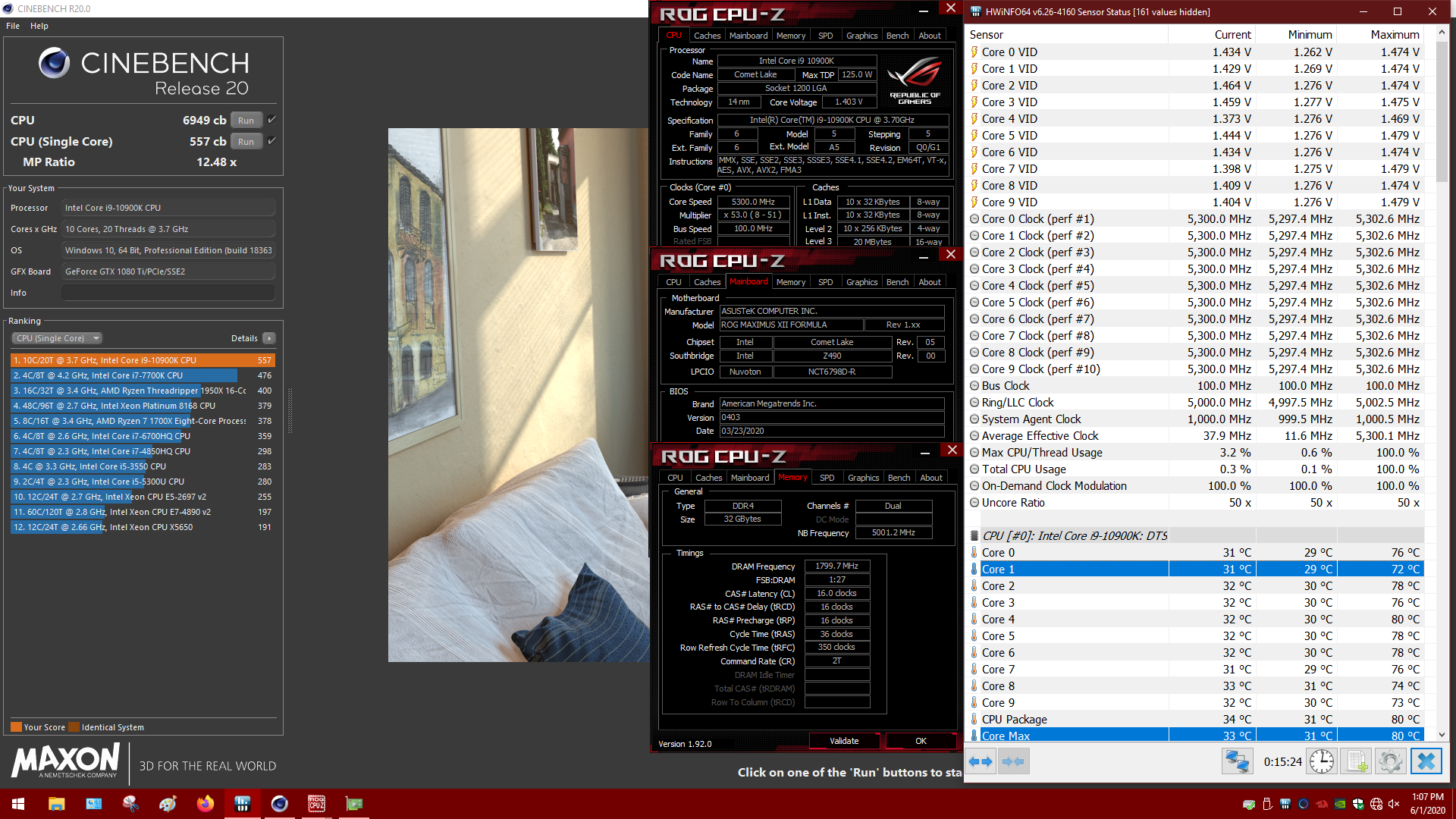Select ranking entry Intel Core i9-10900K
Viewport: 1456px width, 819px height.
click(143, 360)
